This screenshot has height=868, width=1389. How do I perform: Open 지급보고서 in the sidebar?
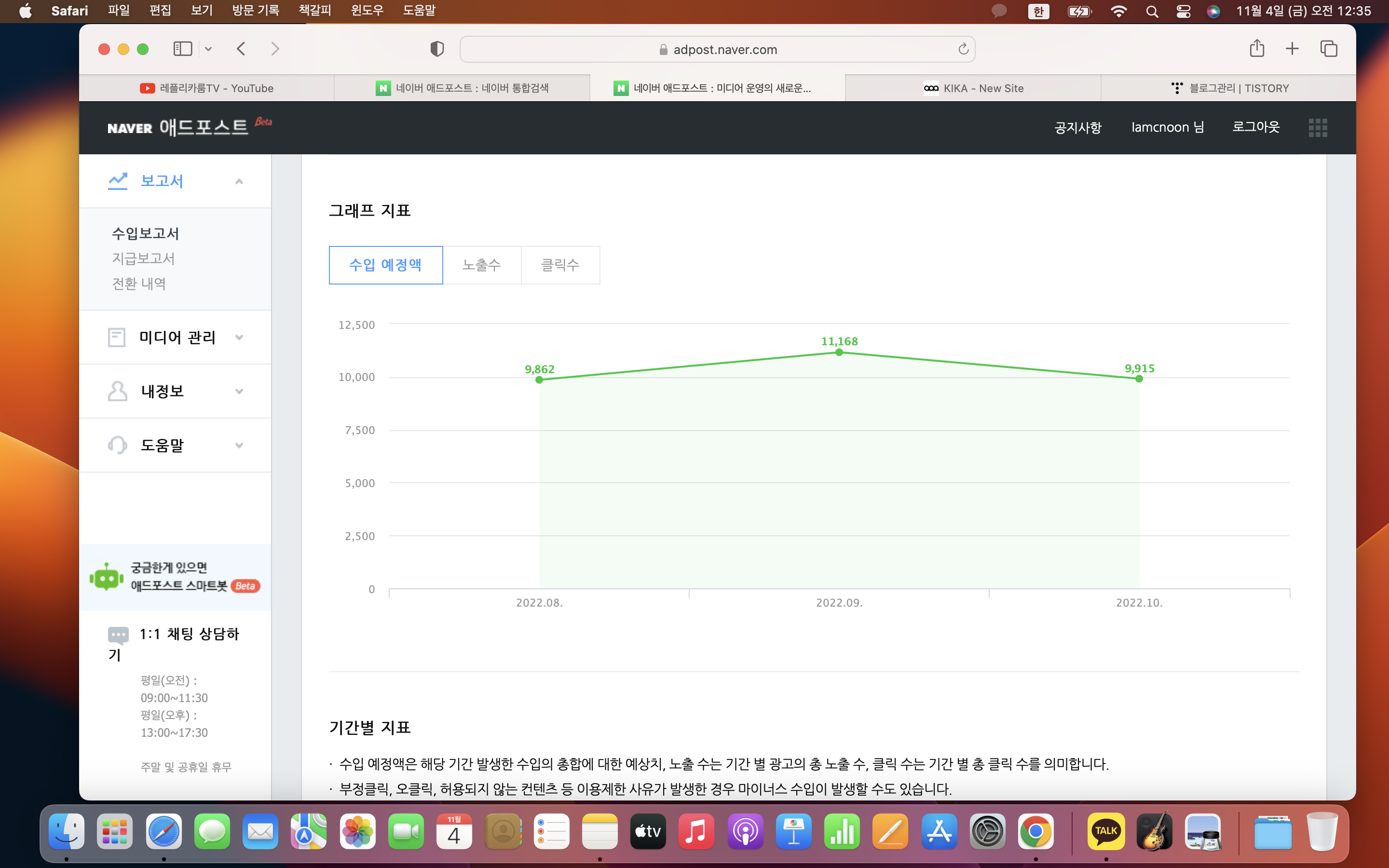coord(144,258)
